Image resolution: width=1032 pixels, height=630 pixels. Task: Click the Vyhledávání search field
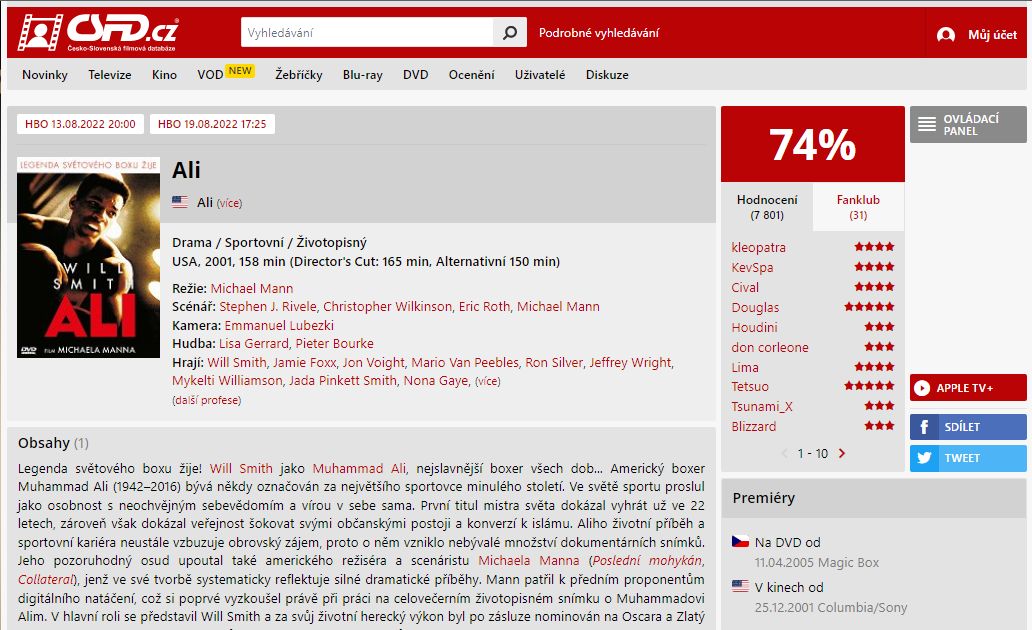367,32
